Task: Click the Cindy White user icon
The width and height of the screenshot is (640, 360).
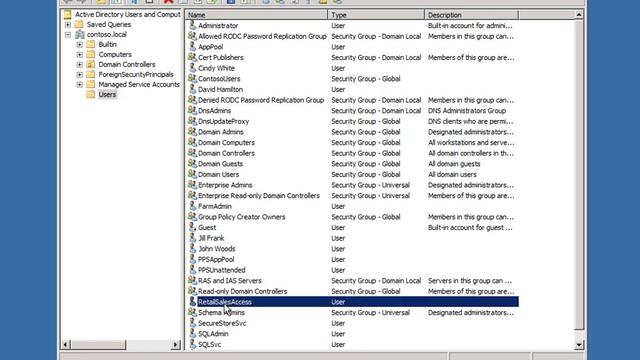Action: 192,68
